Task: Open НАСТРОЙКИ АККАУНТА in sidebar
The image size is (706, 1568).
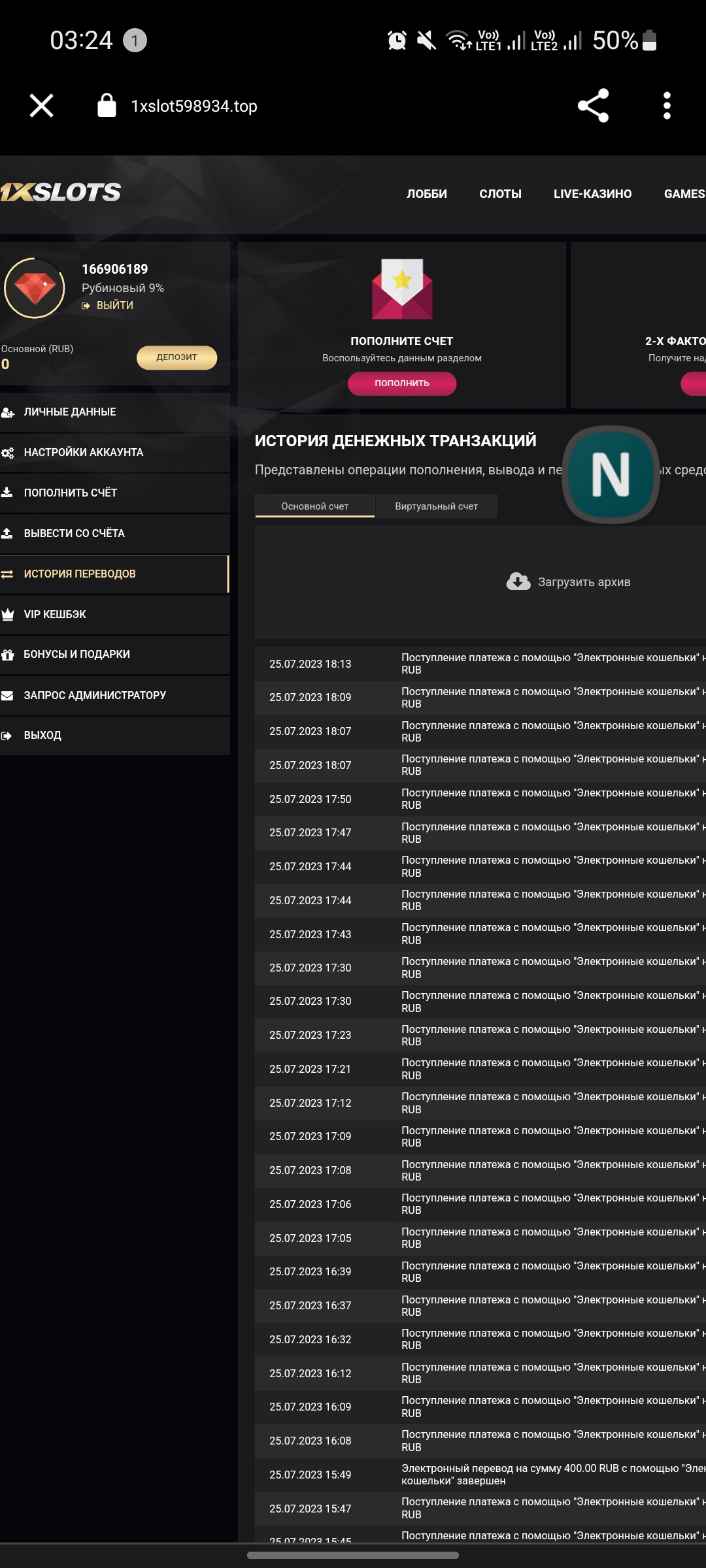Action: pyautogui.click(x=83, y=453)
